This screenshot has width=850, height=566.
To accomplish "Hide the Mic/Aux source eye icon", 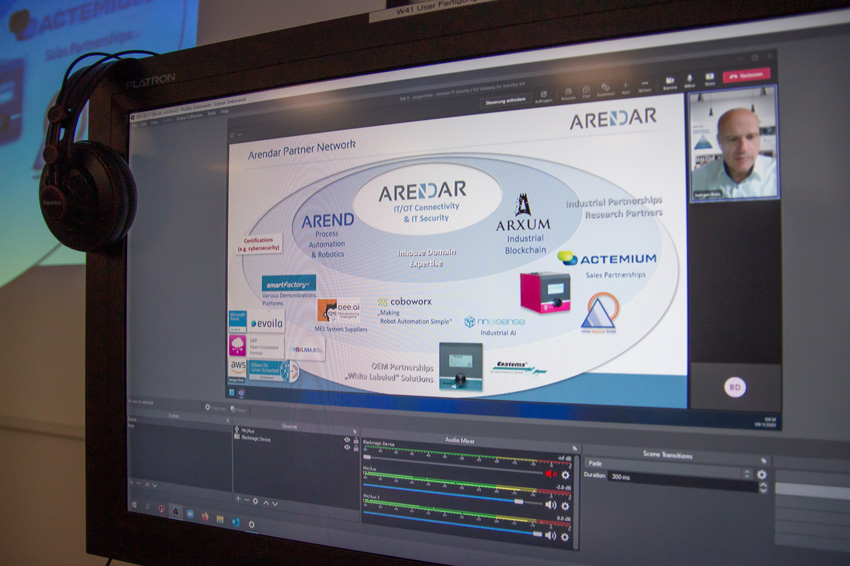I will click(347, 440).
